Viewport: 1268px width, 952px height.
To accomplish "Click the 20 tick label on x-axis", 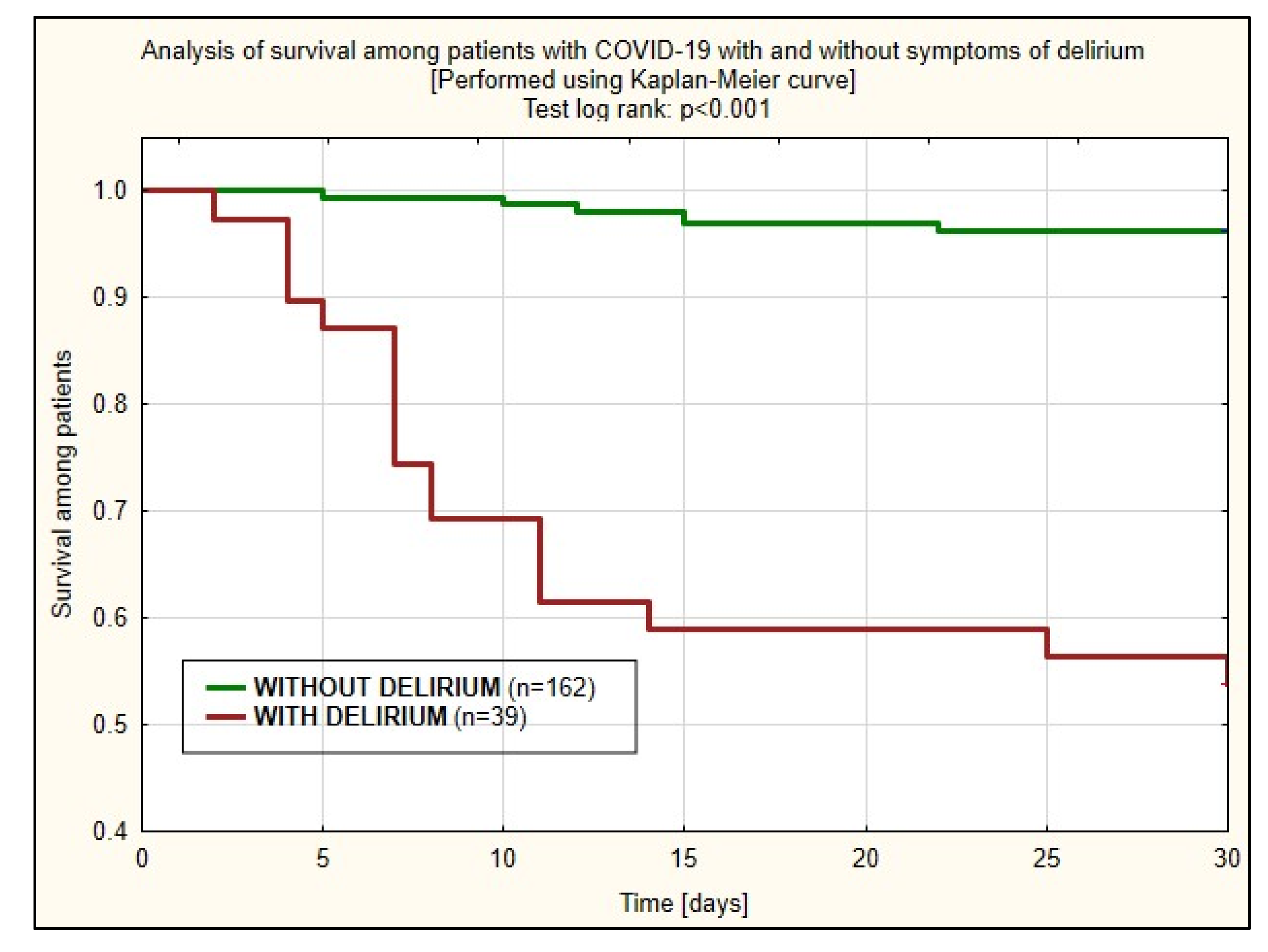I will pos(865,859).
